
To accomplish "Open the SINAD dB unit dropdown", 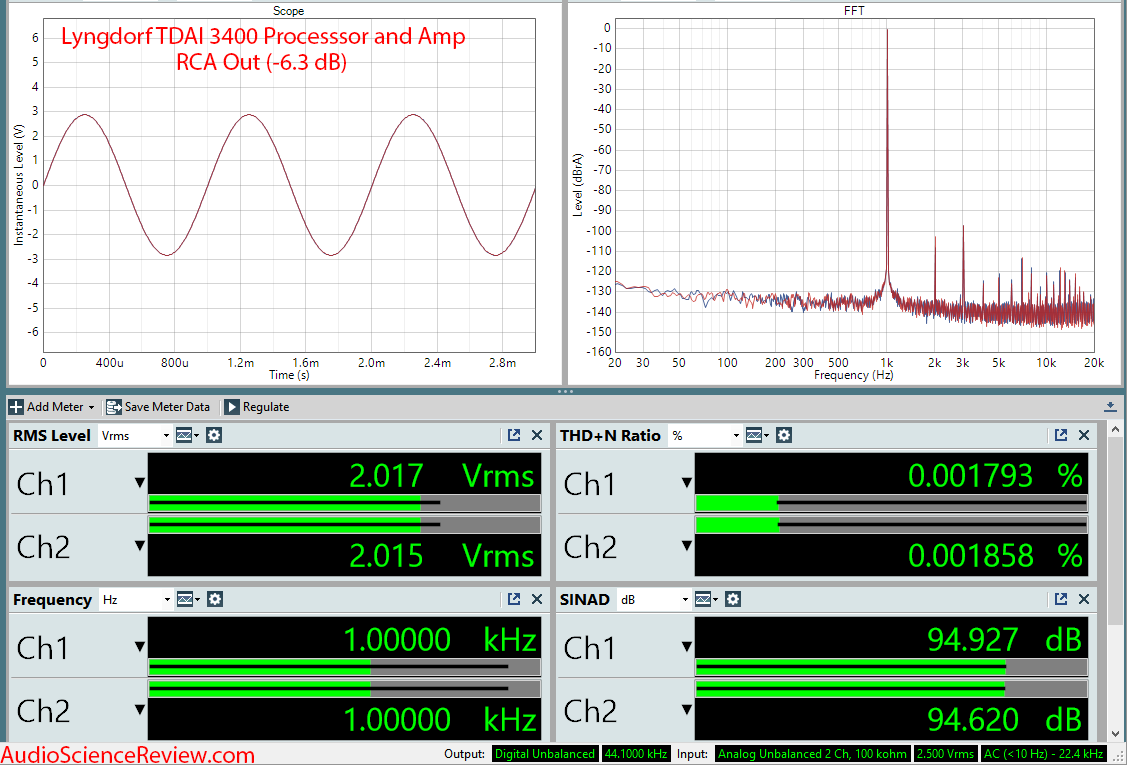I will 653,600.
